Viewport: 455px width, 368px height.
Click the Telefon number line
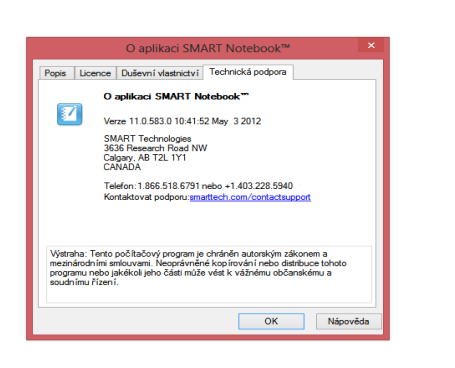point(198,186)
